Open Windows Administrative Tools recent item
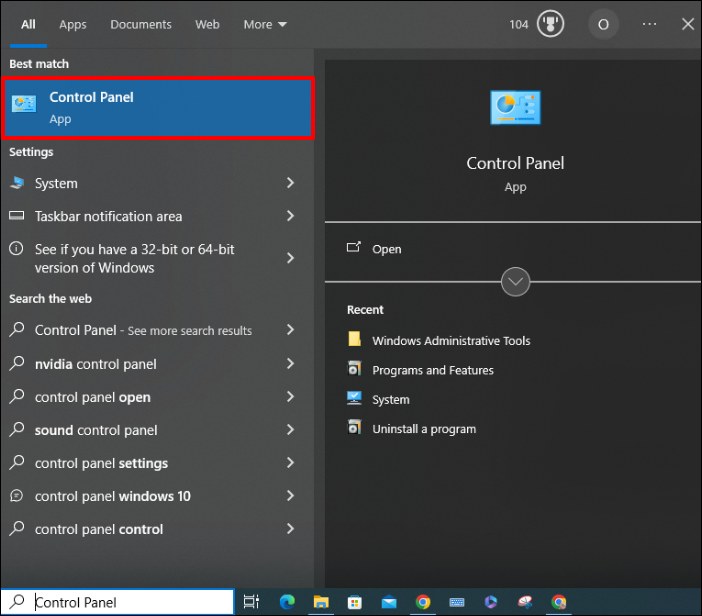The height and width of the screenshot is (616, 702). pyautogui.click(x=450, y=340)
